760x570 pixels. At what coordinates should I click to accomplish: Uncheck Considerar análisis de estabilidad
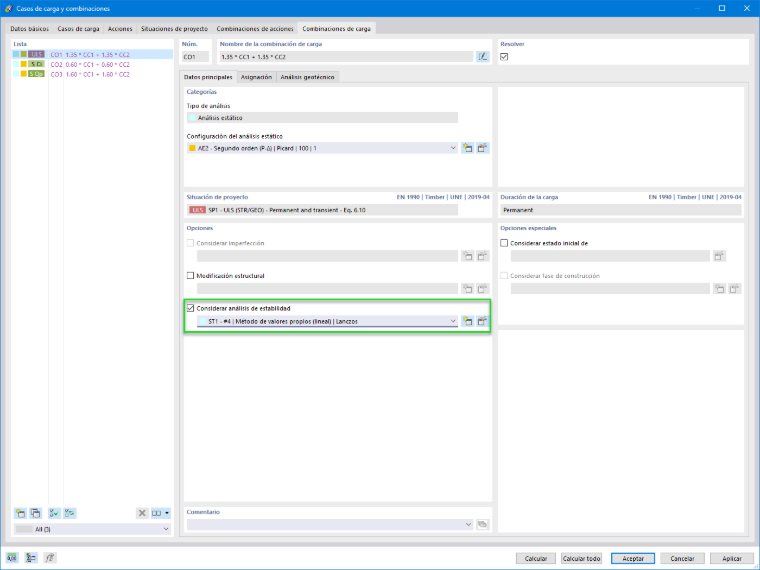pos(190,308)
